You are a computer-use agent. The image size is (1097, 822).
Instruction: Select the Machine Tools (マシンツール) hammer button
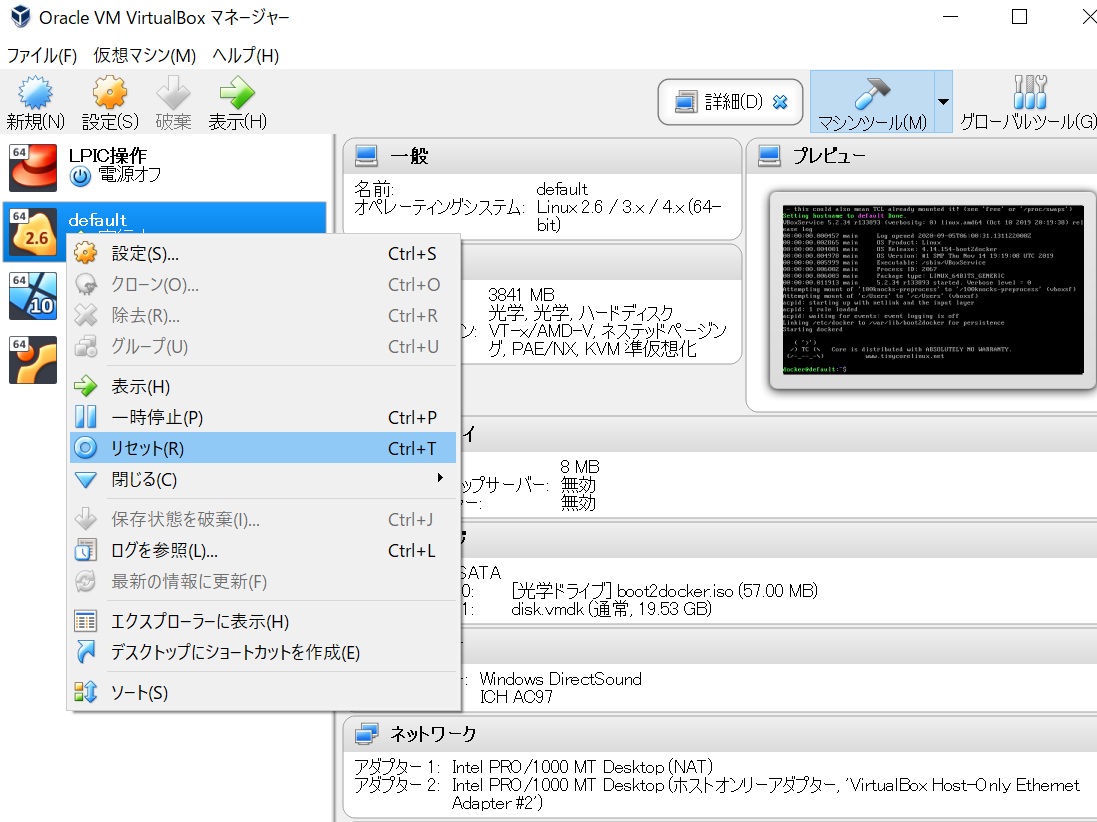click(x=872, y=102)
